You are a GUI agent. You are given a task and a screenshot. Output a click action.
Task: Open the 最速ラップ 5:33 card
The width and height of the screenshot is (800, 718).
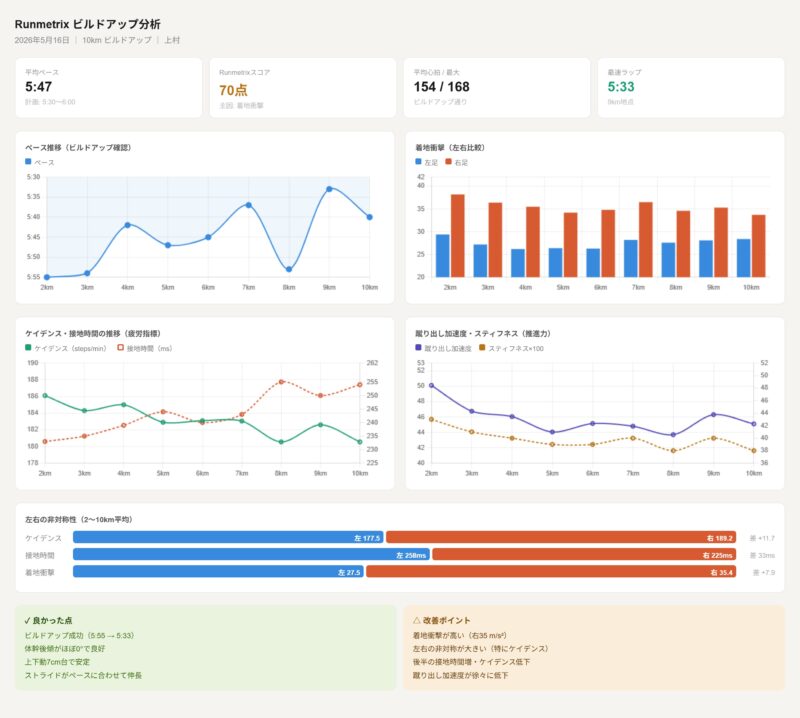691,88
